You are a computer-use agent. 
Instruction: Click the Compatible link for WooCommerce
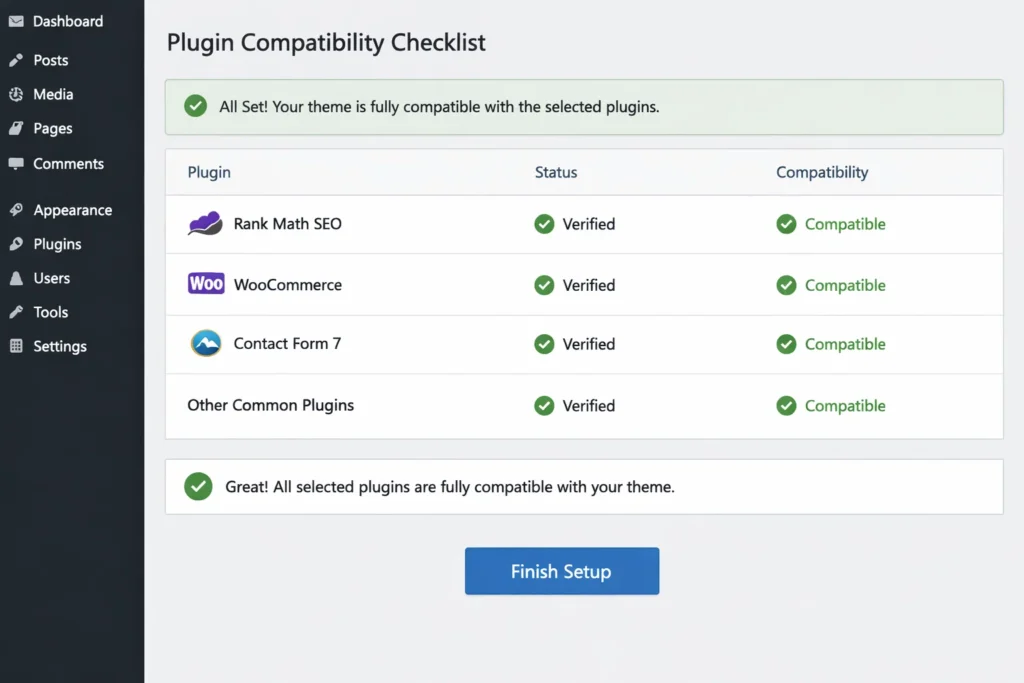click(x=846, y=285)
